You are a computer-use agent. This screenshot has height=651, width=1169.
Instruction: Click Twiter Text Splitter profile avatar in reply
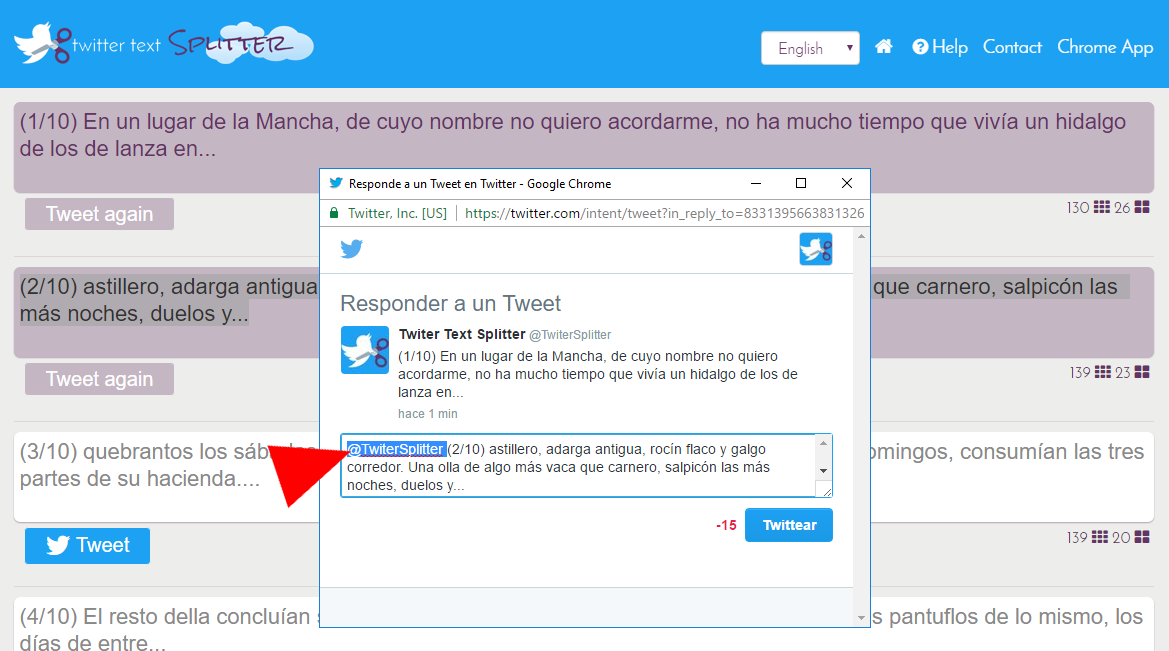tap(365, 350)
